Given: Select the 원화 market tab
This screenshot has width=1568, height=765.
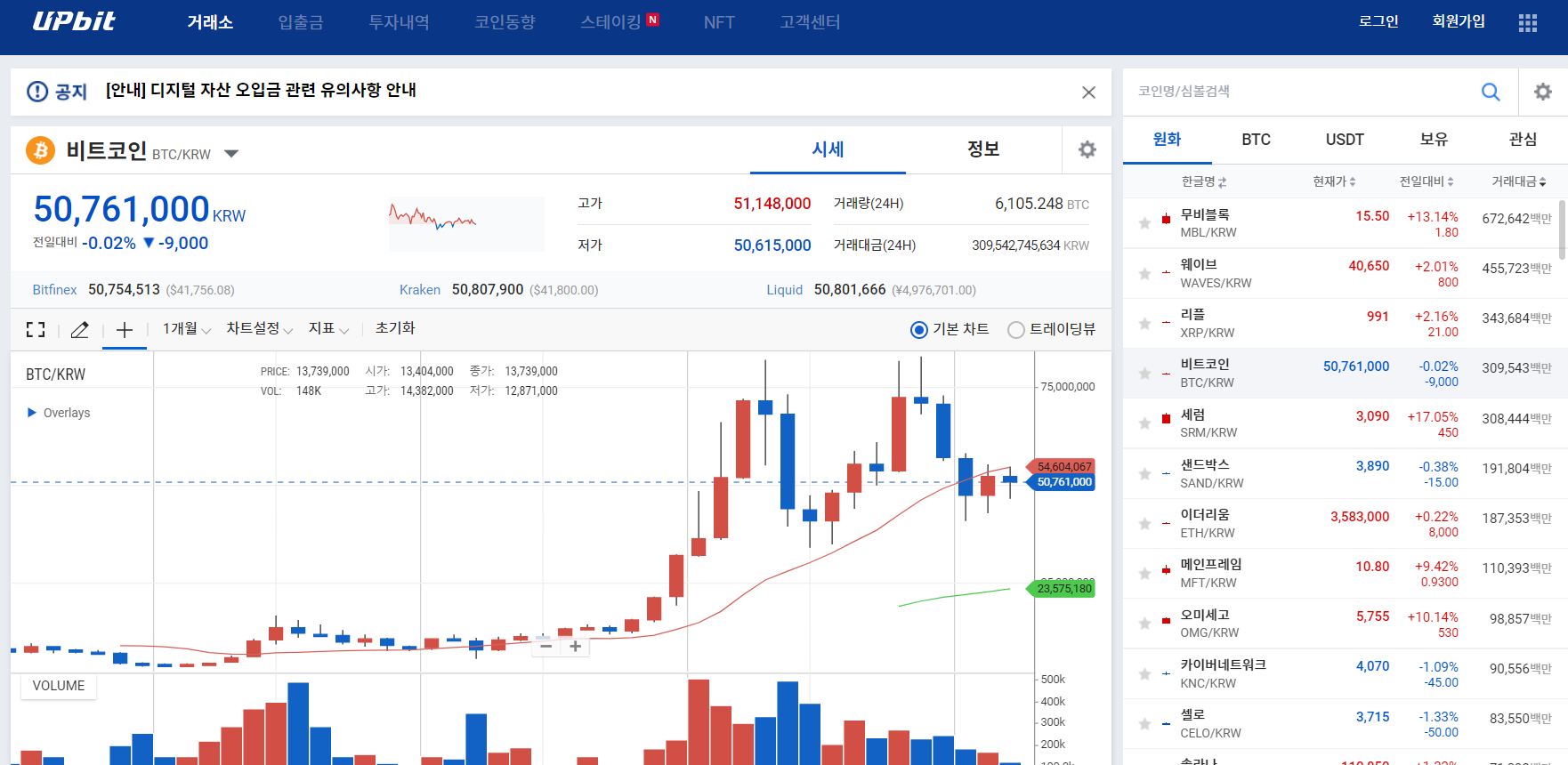Looking at the screenshot, I should pos(1167,140).
